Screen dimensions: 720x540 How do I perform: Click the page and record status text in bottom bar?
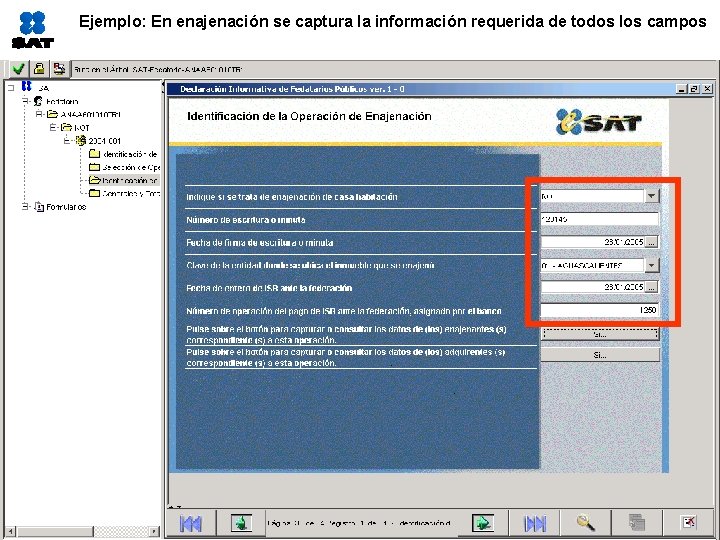[359, 523]
